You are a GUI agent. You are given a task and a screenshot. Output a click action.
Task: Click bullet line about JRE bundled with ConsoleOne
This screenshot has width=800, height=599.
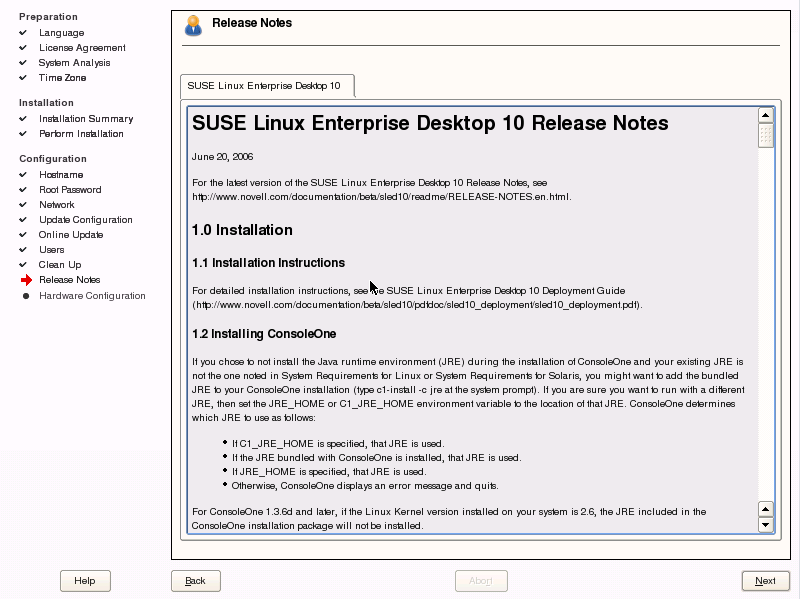click(377, 458)
